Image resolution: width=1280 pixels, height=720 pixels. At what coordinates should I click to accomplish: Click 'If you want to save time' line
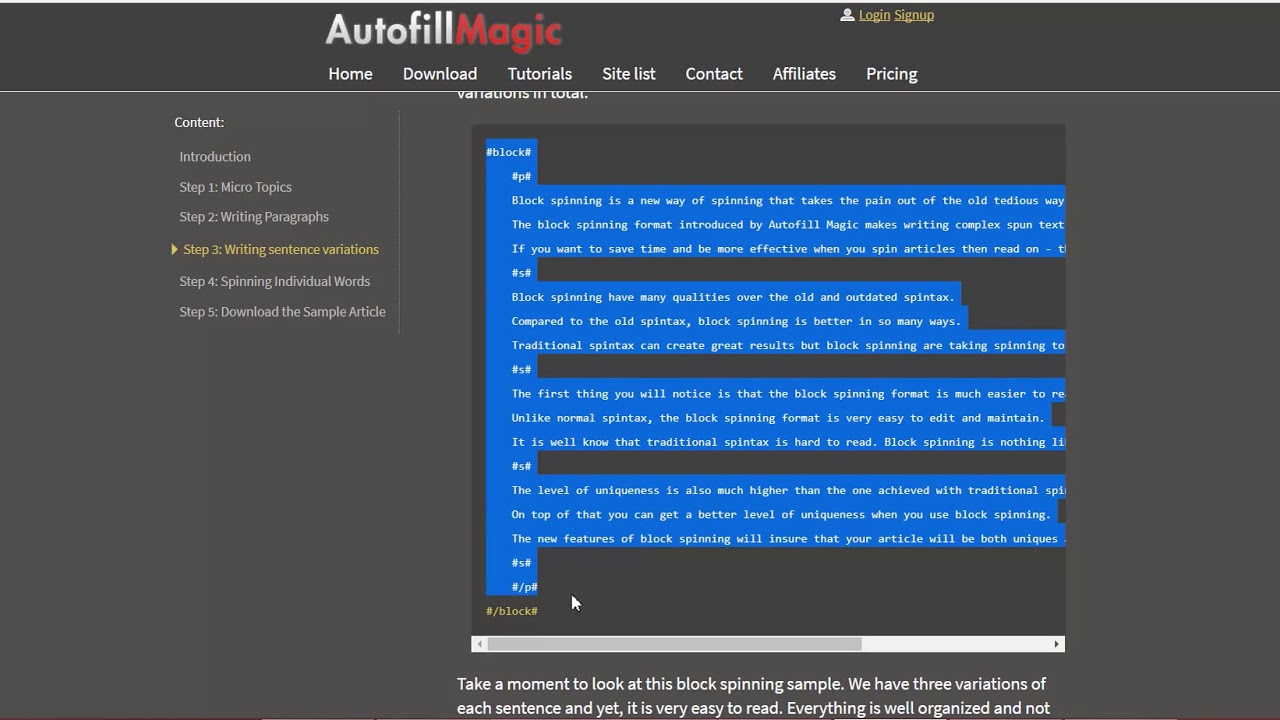[x=788, y=249]
